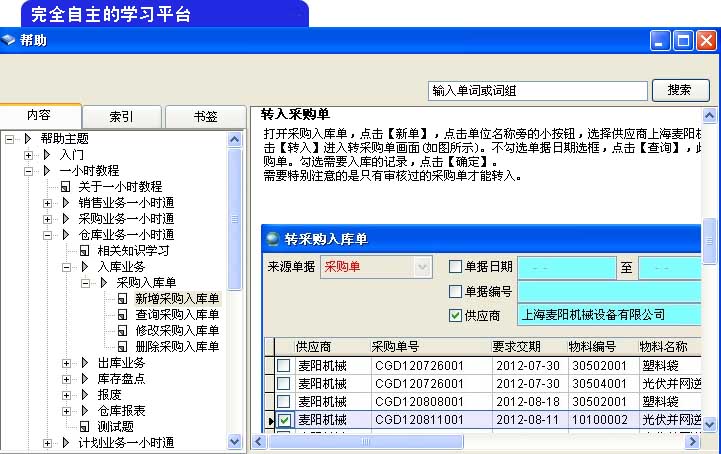The image size is (721, 454).
Task: Click the 搜索 button
Action: (x=687, y=91)
